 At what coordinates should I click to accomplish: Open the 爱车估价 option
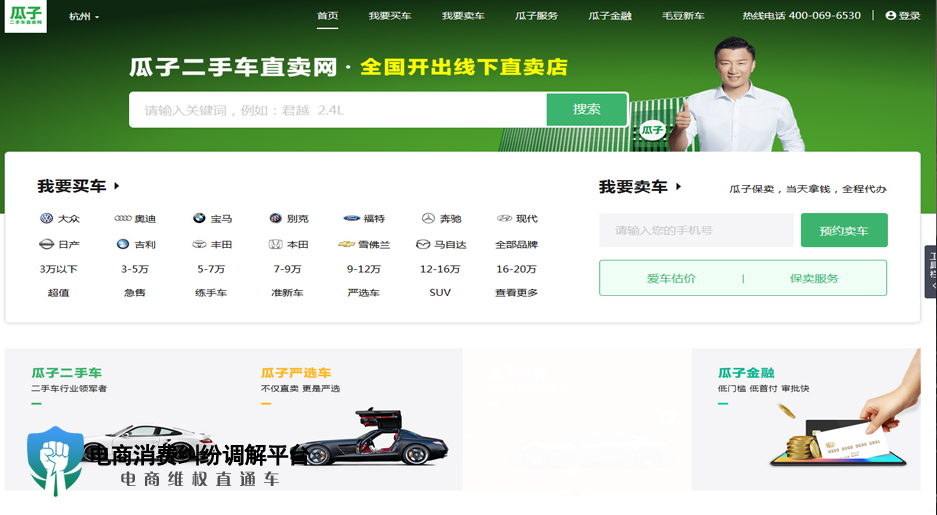point(671,278)
